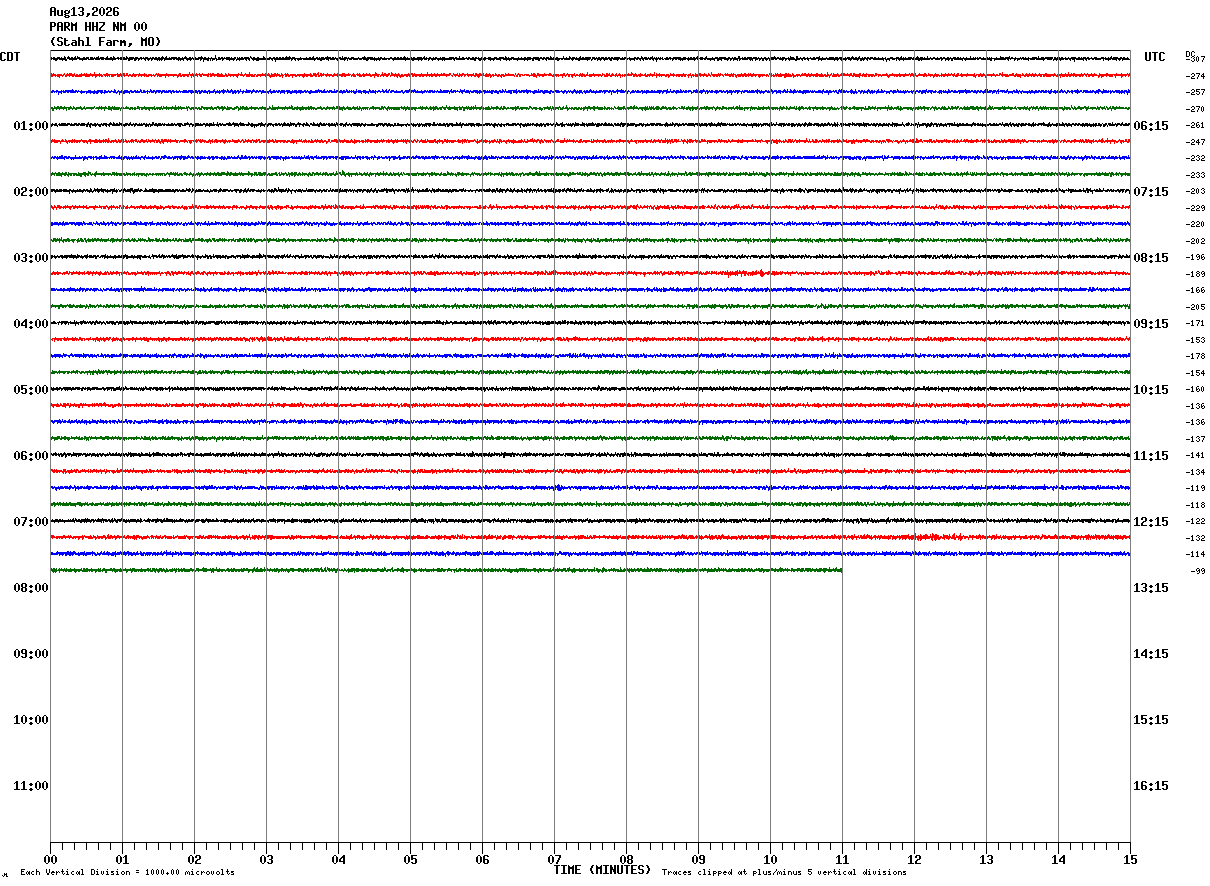Click minute 00 on the time axis
Image resolution: width=1210 pixels, height=886 pixels.
(50, 860)
